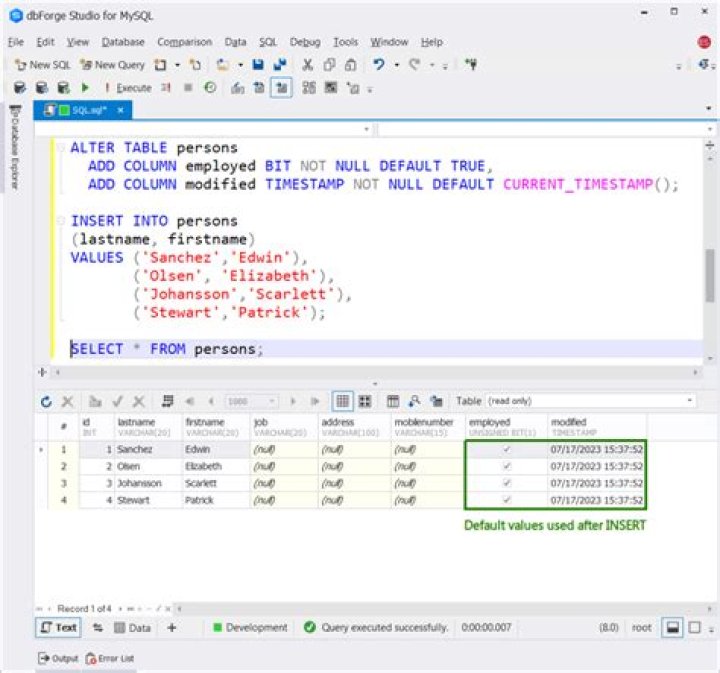The width and height of the screenshot is (720, 673).
Task: Switch to card view icon
Action: coord(365,402)
